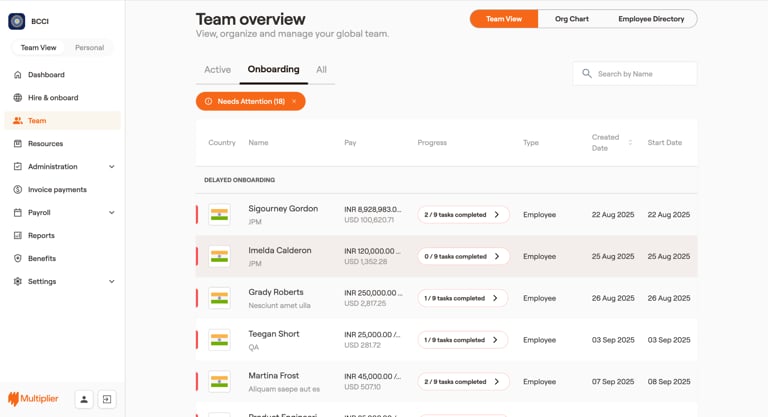
Task: Click Sigourney Gordon's tasks completed progress pill
Action: (463, 215)
